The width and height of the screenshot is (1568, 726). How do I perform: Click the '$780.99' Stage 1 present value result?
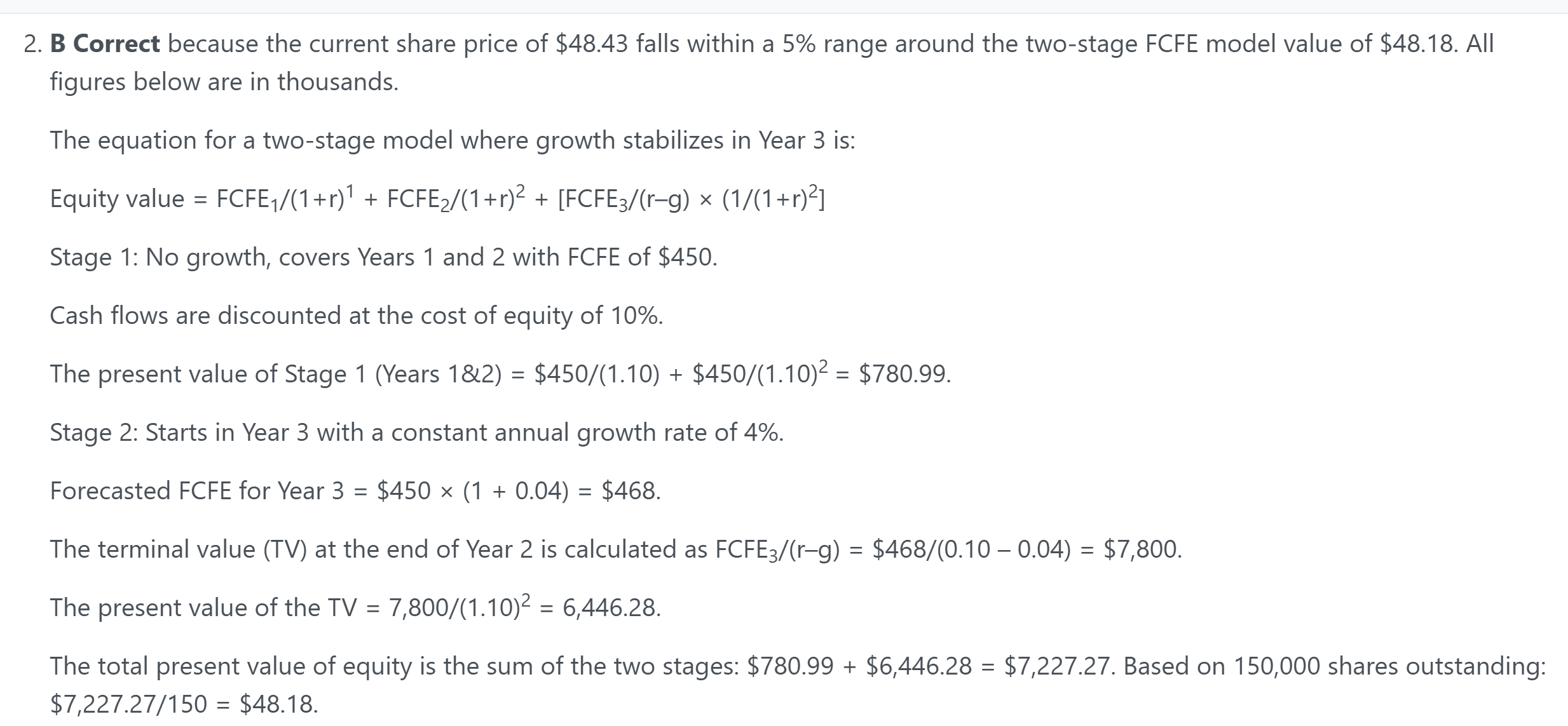click(x=904, y=374)
